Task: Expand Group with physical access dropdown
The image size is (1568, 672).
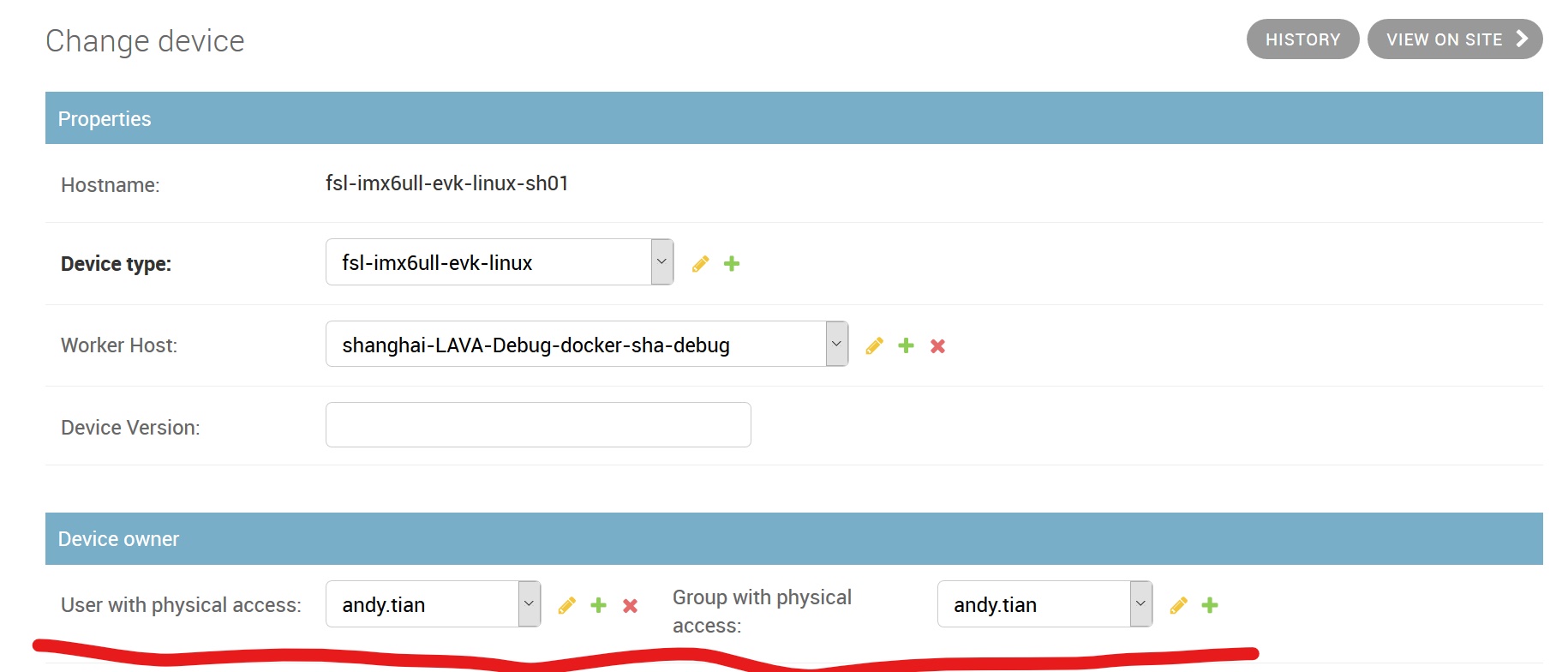Action: pos(1044,604)
